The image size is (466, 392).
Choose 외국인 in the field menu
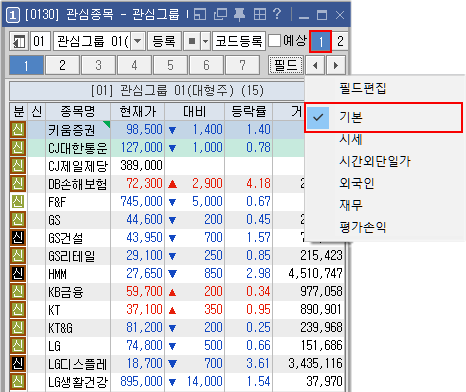[x=357, y=183]
